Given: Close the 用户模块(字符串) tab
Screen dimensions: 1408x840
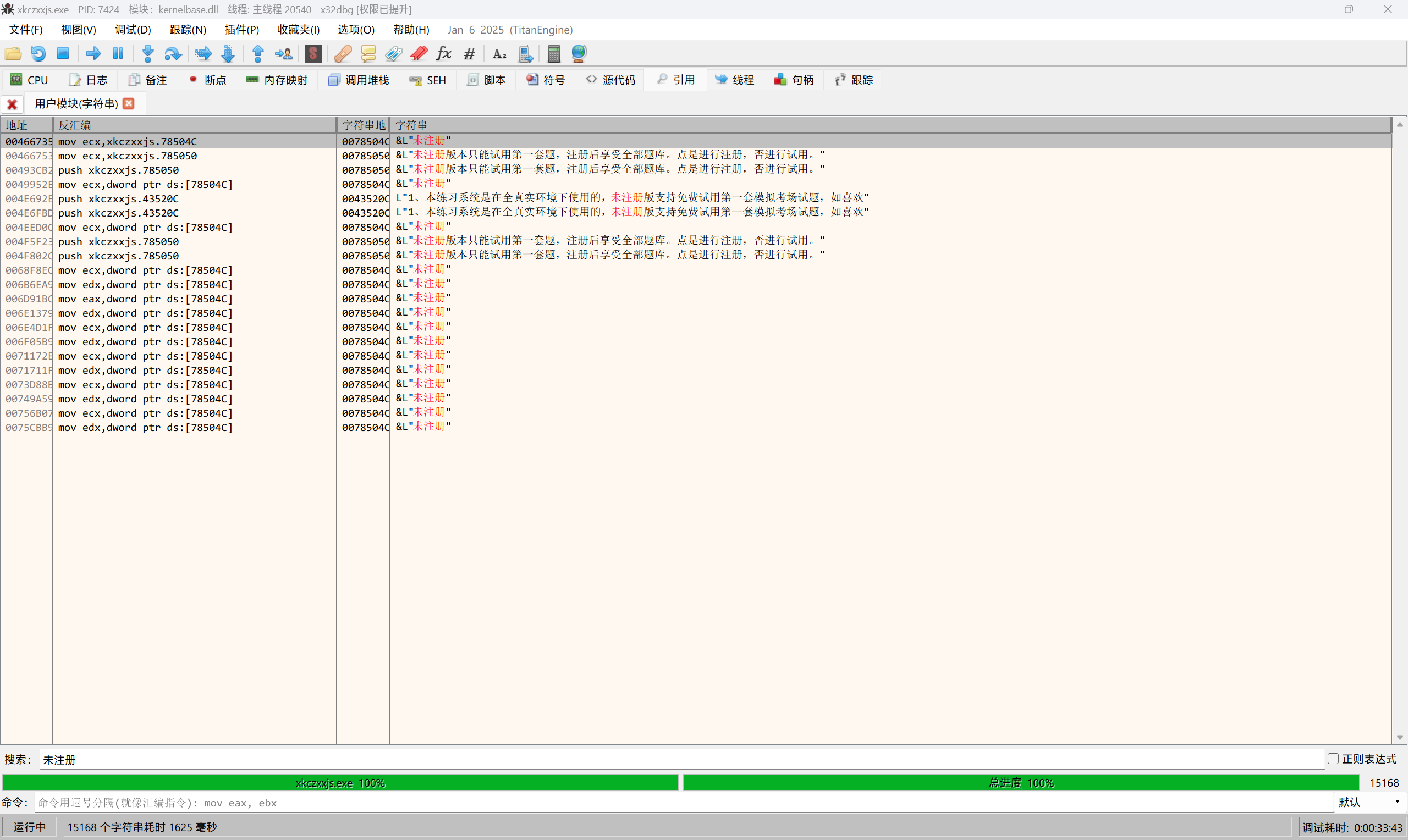Looking at the screenshot, I should pos(129,103).
